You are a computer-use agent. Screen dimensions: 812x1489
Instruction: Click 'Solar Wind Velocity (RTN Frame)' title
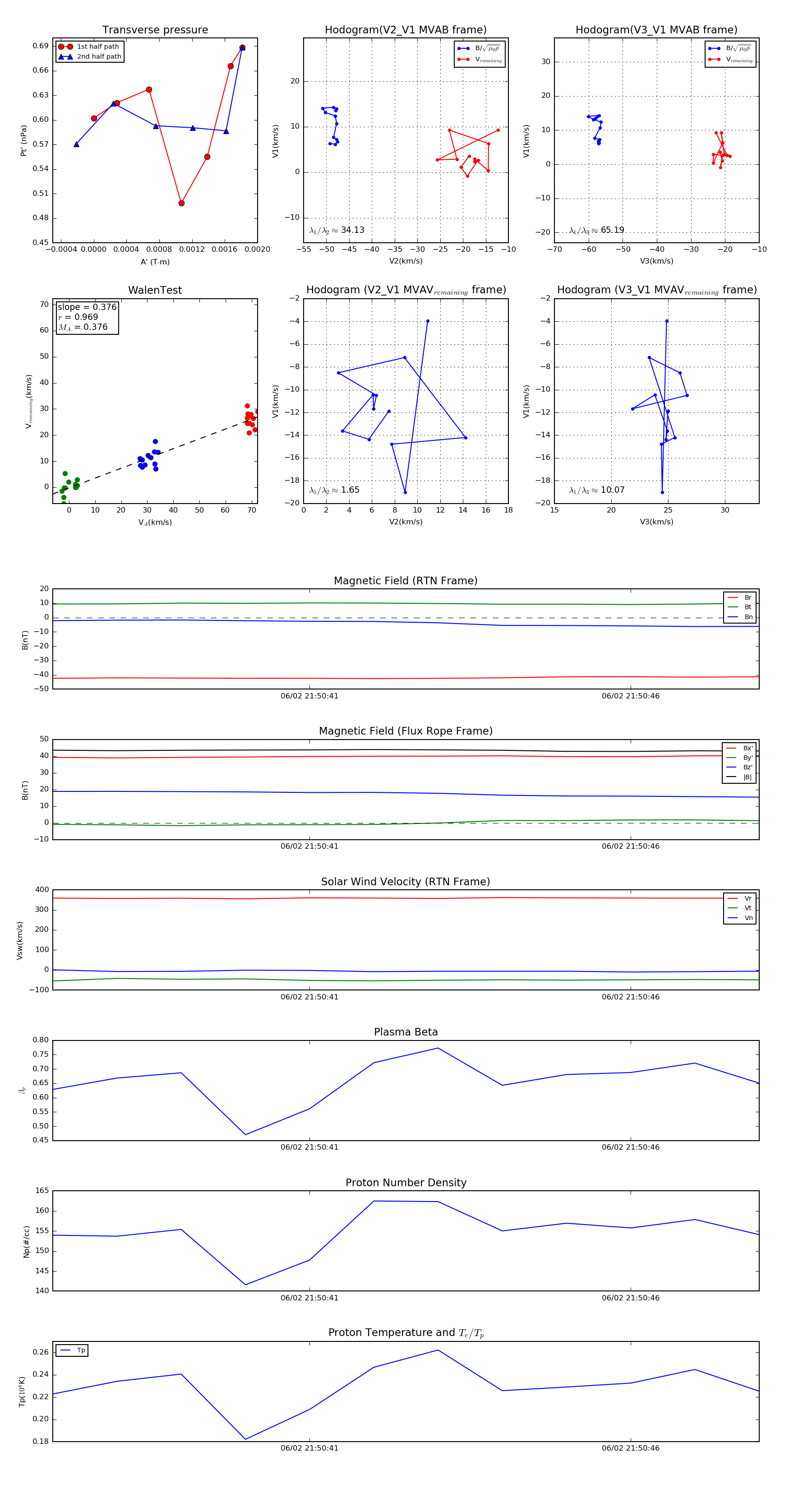(x=406, y=882)
